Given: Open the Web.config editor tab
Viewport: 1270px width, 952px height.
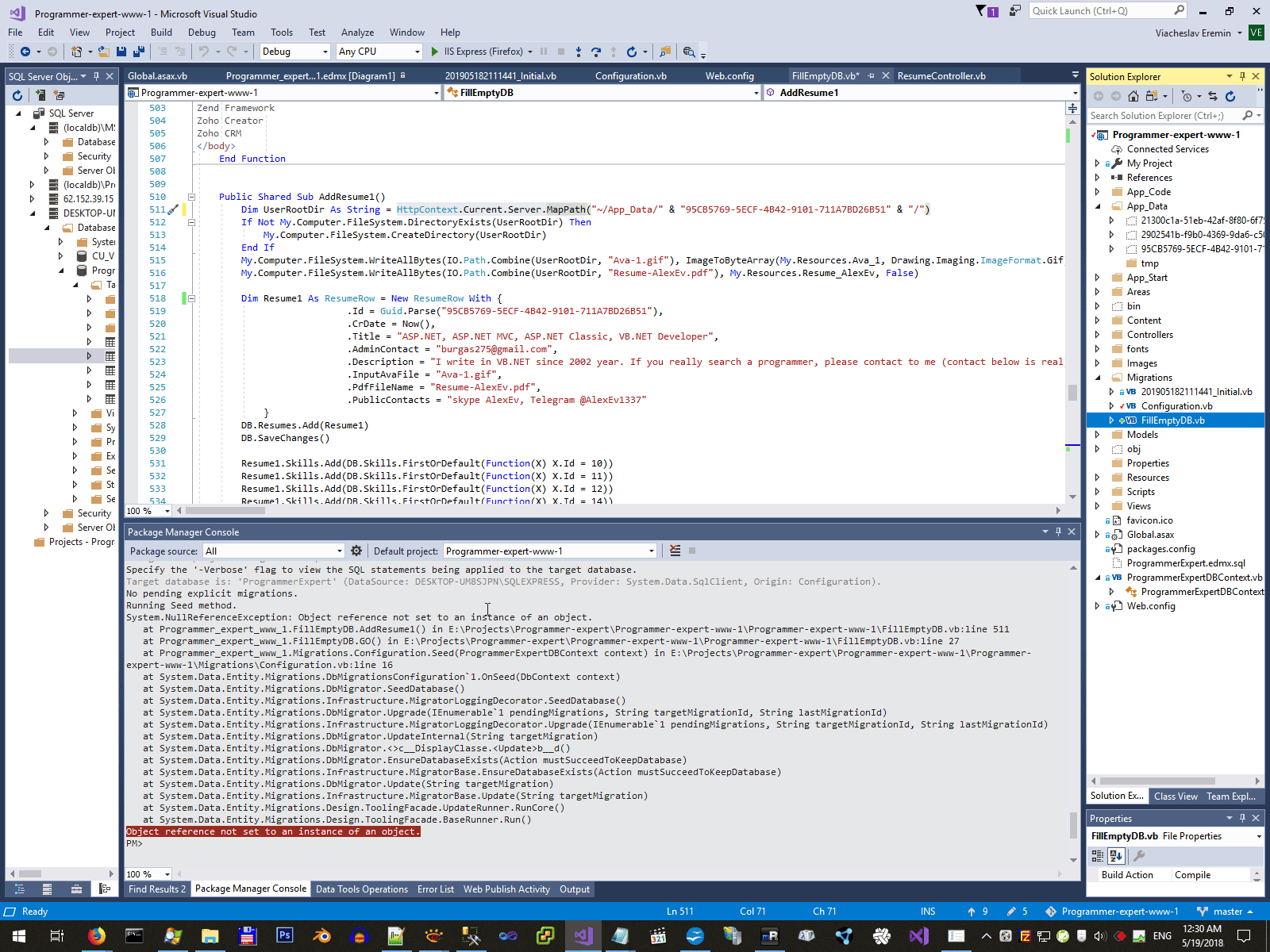Looking at the screenshot, I should (729, 76).
